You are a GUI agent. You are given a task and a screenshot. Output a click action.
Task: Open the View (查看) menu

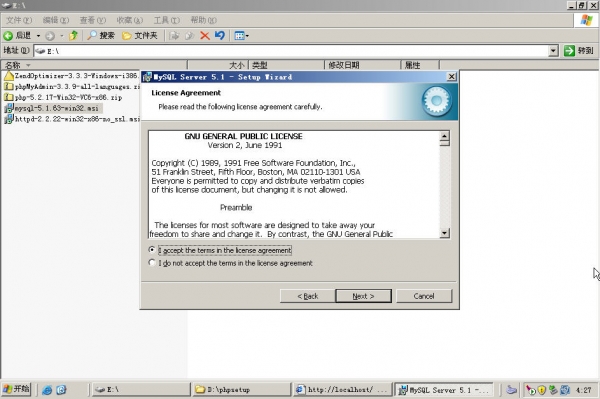point(93,20)
